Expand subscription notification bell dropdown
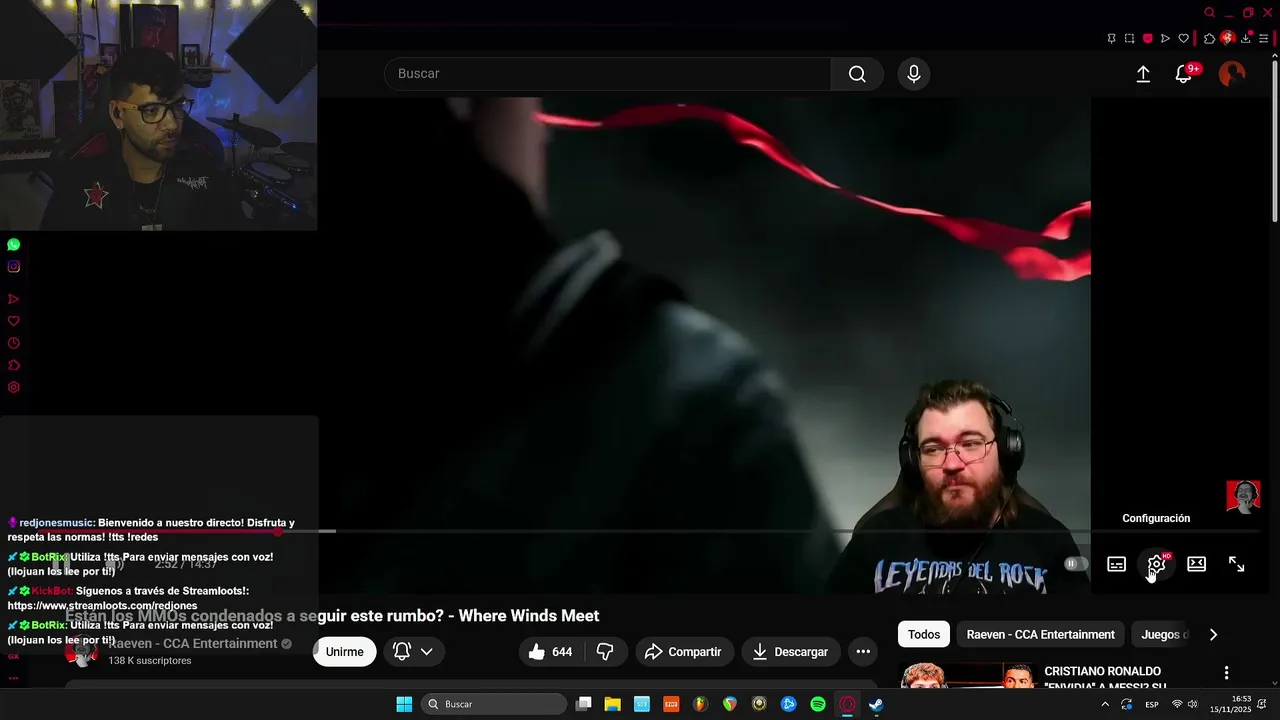This screenshot has height=720, width=1280. [x=413, y=652]
